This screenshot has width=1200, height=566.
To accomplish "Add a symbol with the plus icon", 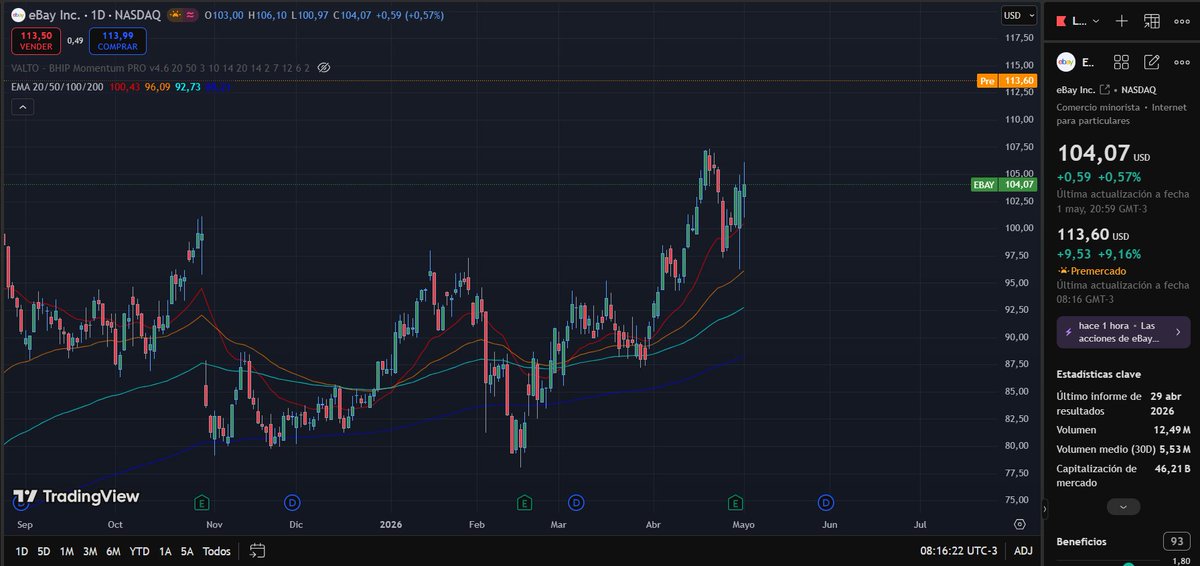I will tap(1122, 21).
